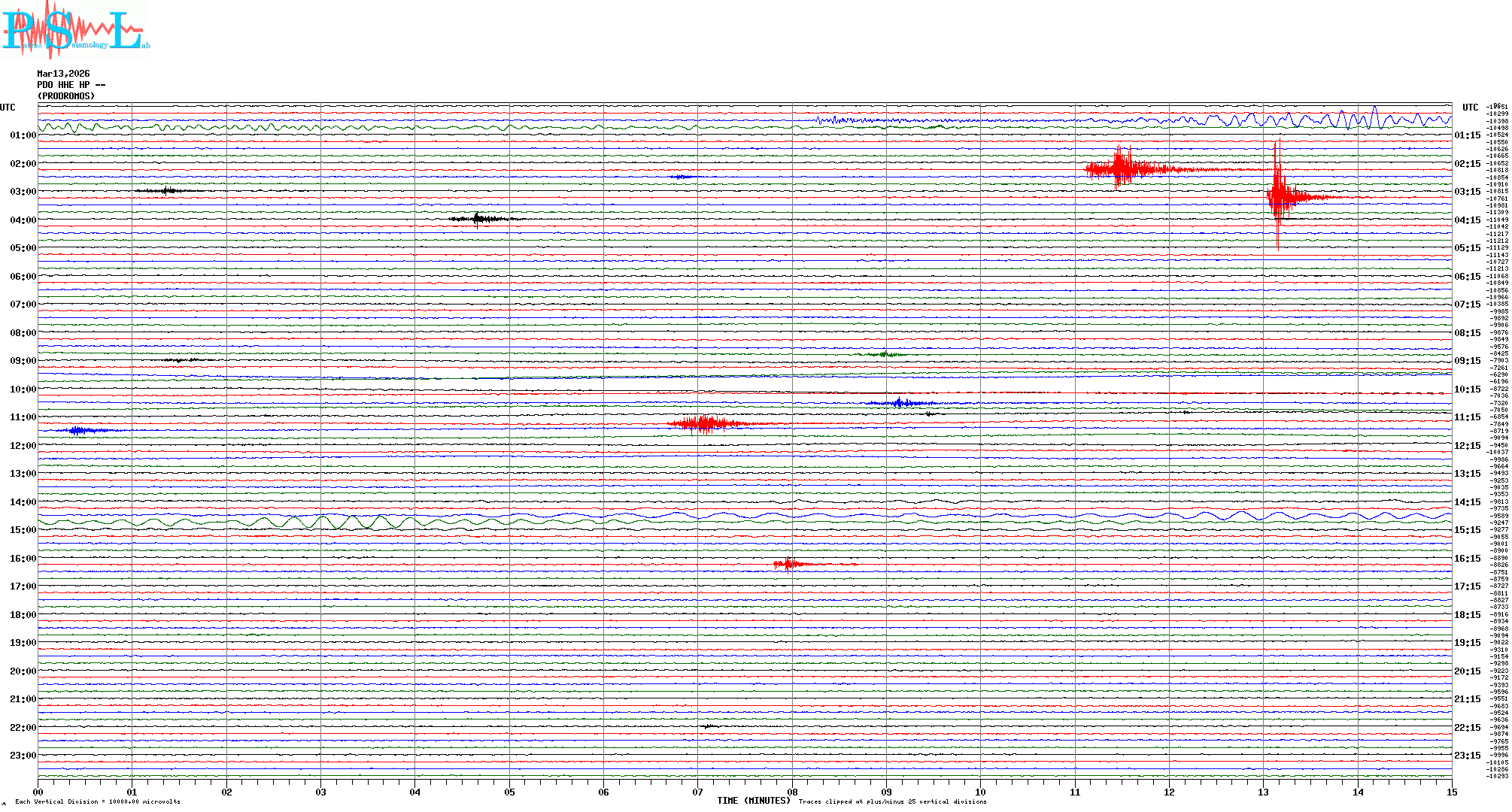This screenshot has width=1512, height=812.
Task: Click the Mar13,2026 date label
Action: [x=63, y=74]
